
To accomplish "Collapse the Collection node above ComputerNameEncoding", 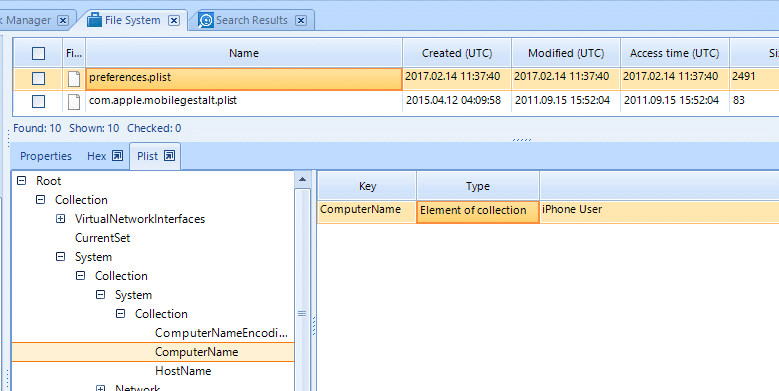I will point(120,313).
